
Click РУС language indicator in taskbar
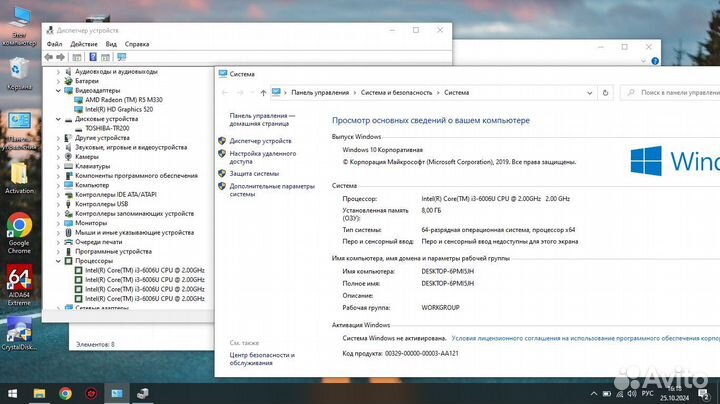tap(647, 394)
